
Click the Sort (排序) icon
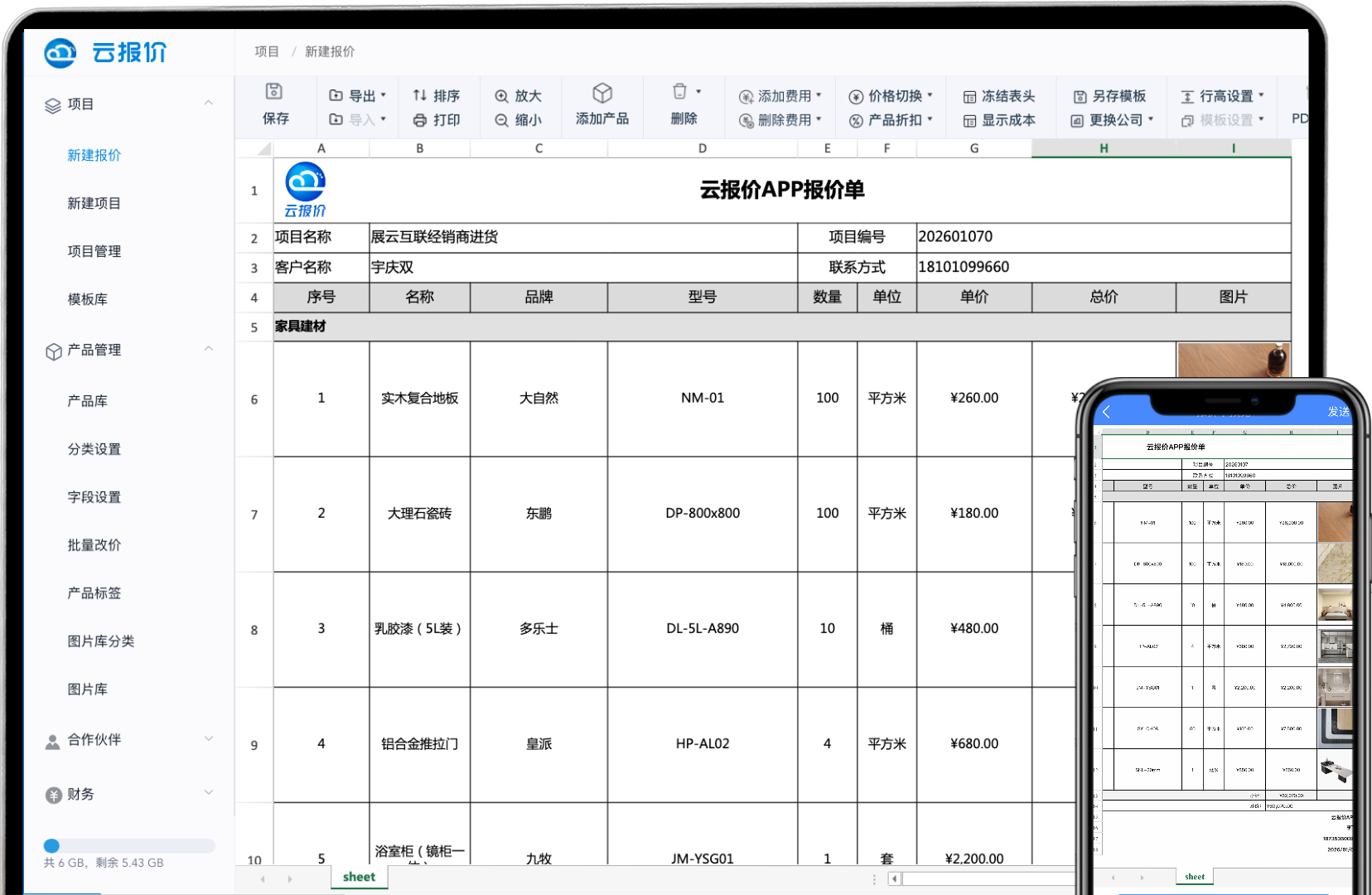tap(420, 95)
